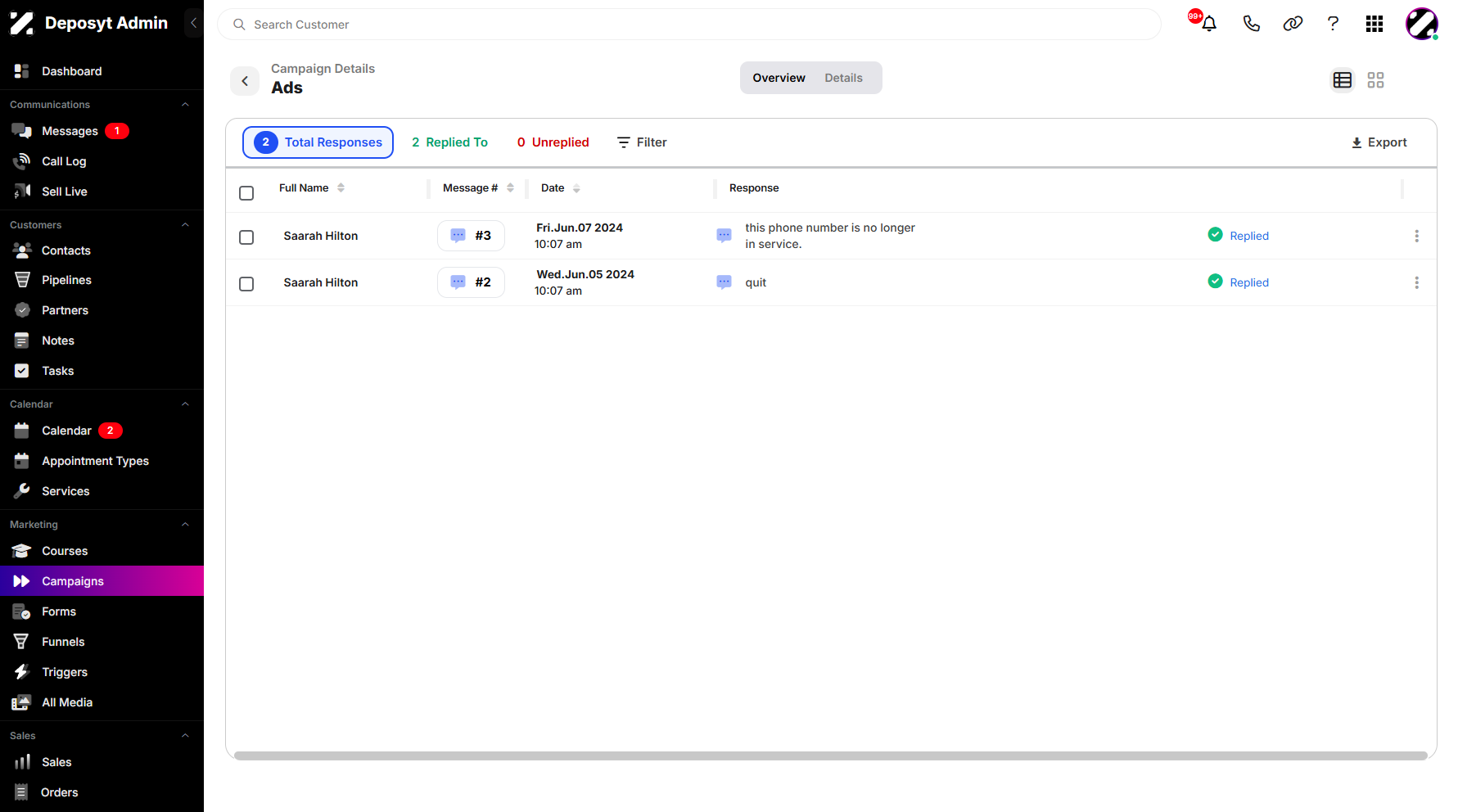Open the apps grid launcher icon

[1374, 24]
